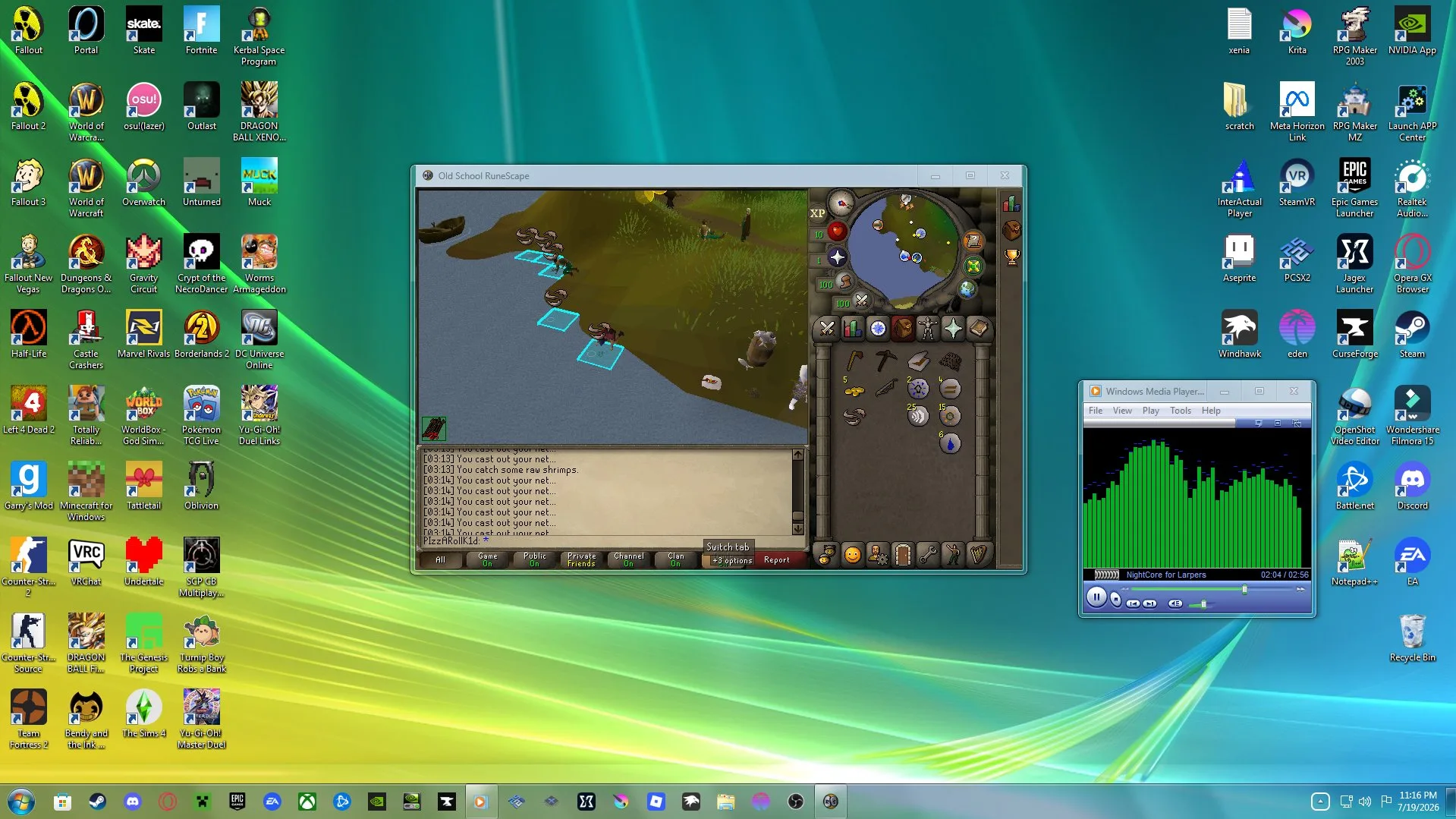Click the Media Player seek slider handle
Image resolution: width=1456 pixels, height=819 pixels.
pos(1244,589)
